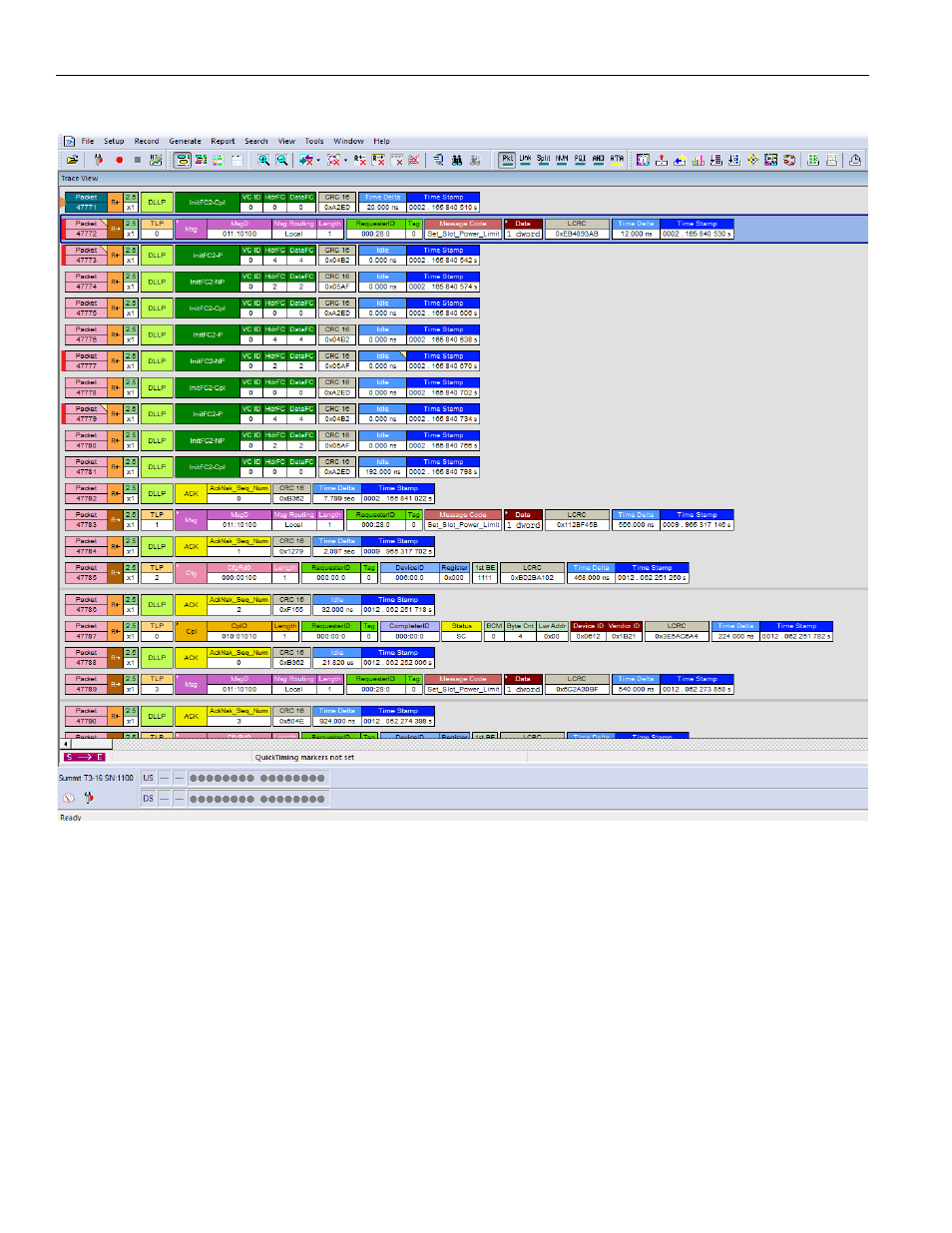Click the US upstream link status button
This screenshot has width=952, height=1233.
pyautogui.click(x=148, y=778)
